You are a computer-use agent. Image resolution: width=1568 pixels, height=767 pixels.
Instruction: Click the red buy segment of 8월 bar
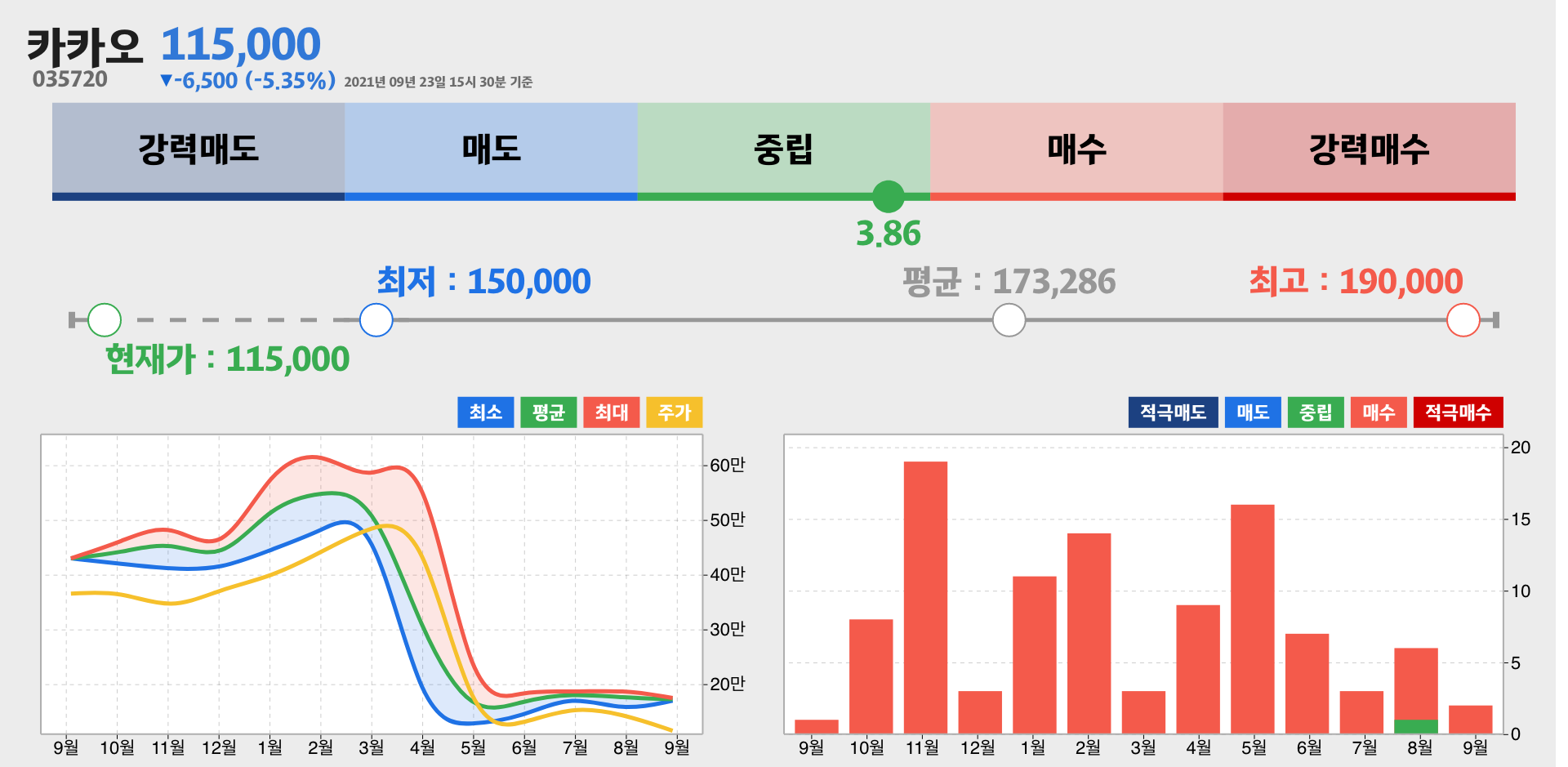(x=1416, y=685)
